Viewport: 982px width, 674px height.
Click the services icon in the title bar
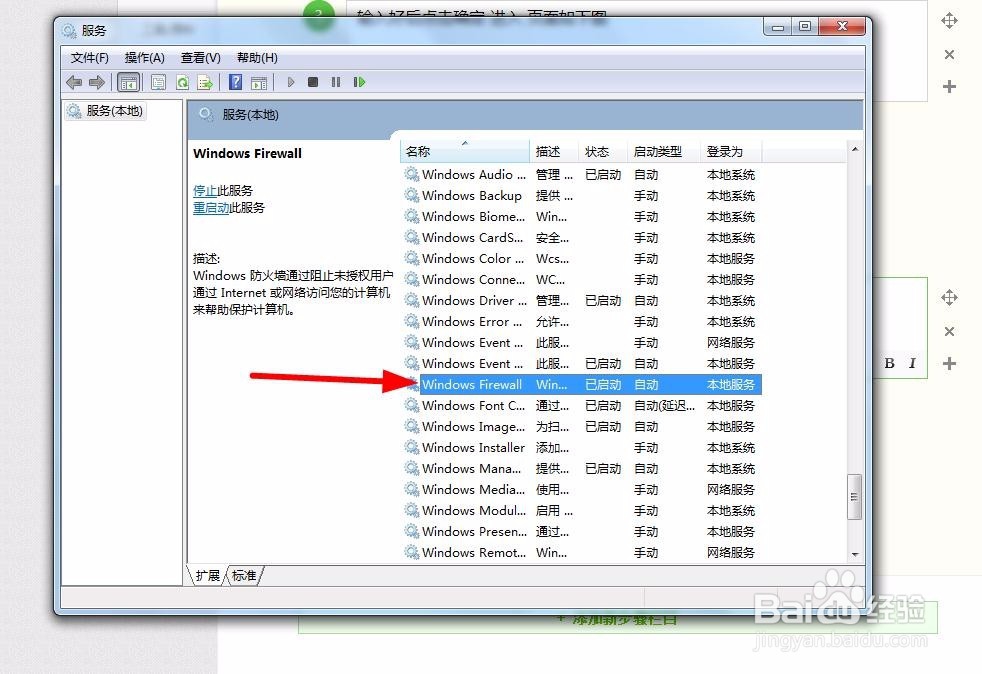(69, 30)
